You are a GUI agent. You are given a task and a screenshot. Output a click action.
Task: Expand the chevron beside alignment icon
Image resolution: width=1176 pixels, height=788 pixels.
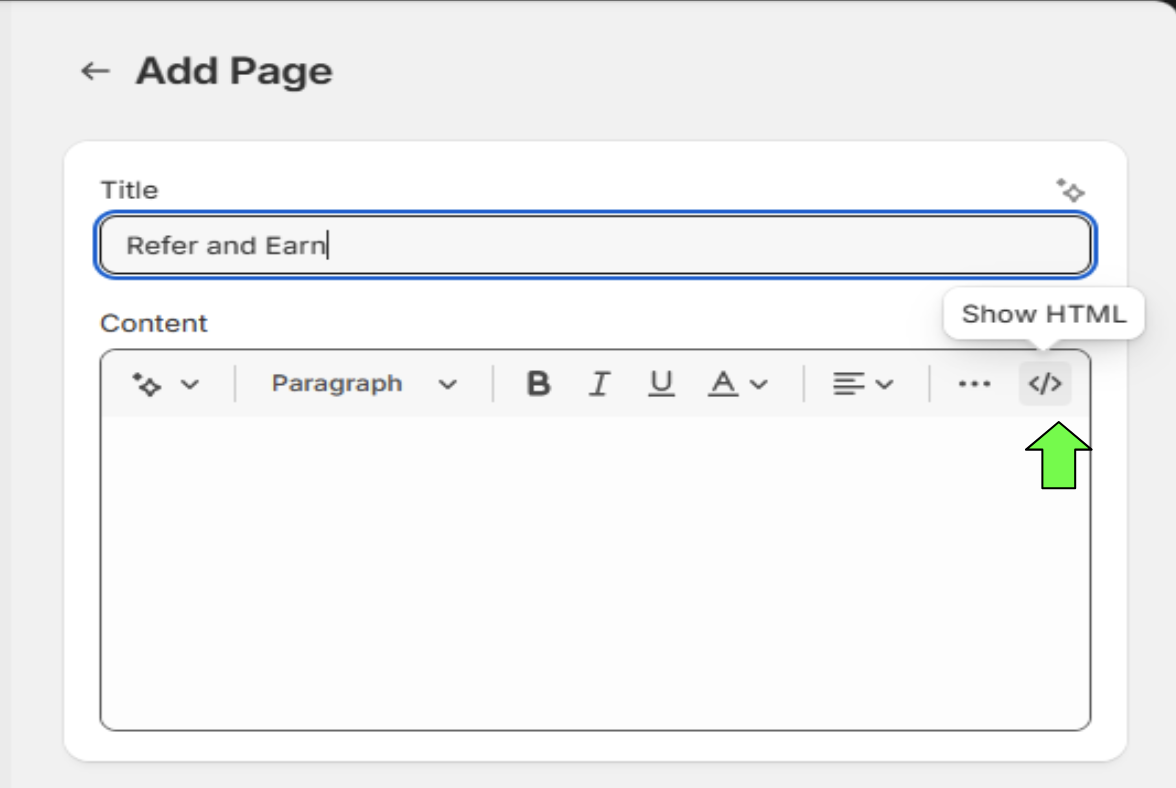884,385
